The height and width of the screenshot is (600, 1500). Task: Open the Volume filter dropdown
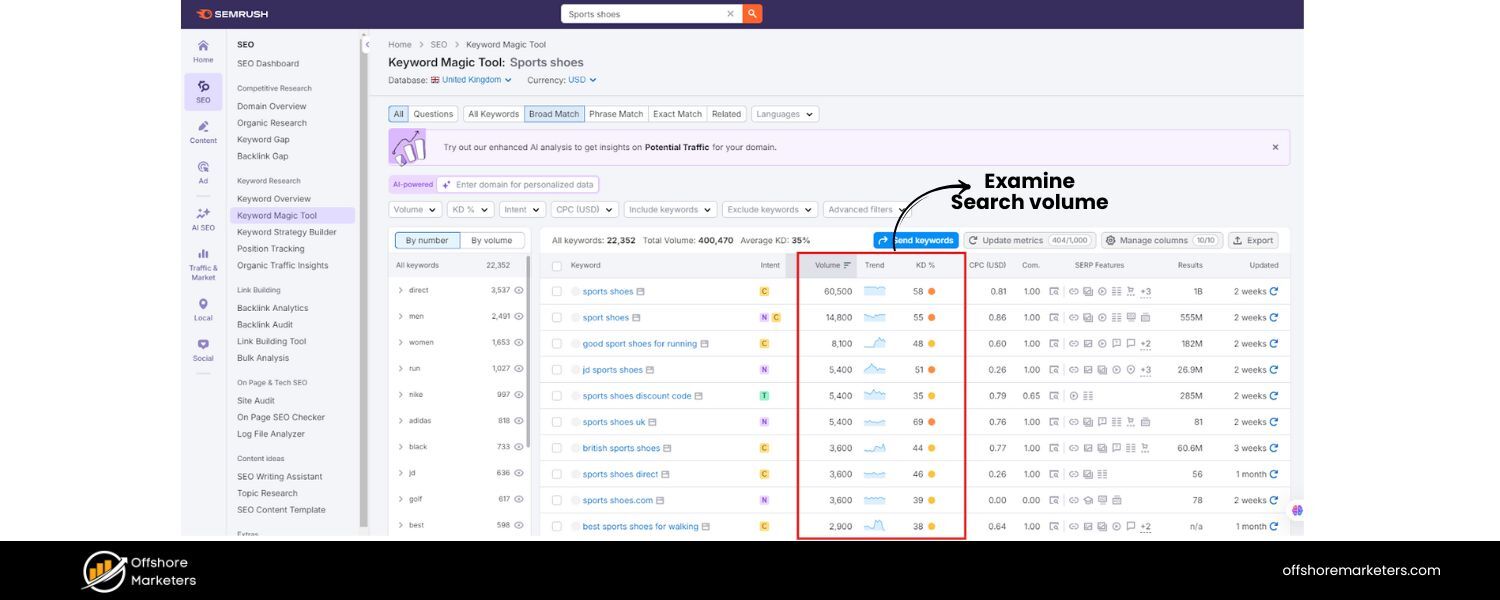[x=414, y=209]
